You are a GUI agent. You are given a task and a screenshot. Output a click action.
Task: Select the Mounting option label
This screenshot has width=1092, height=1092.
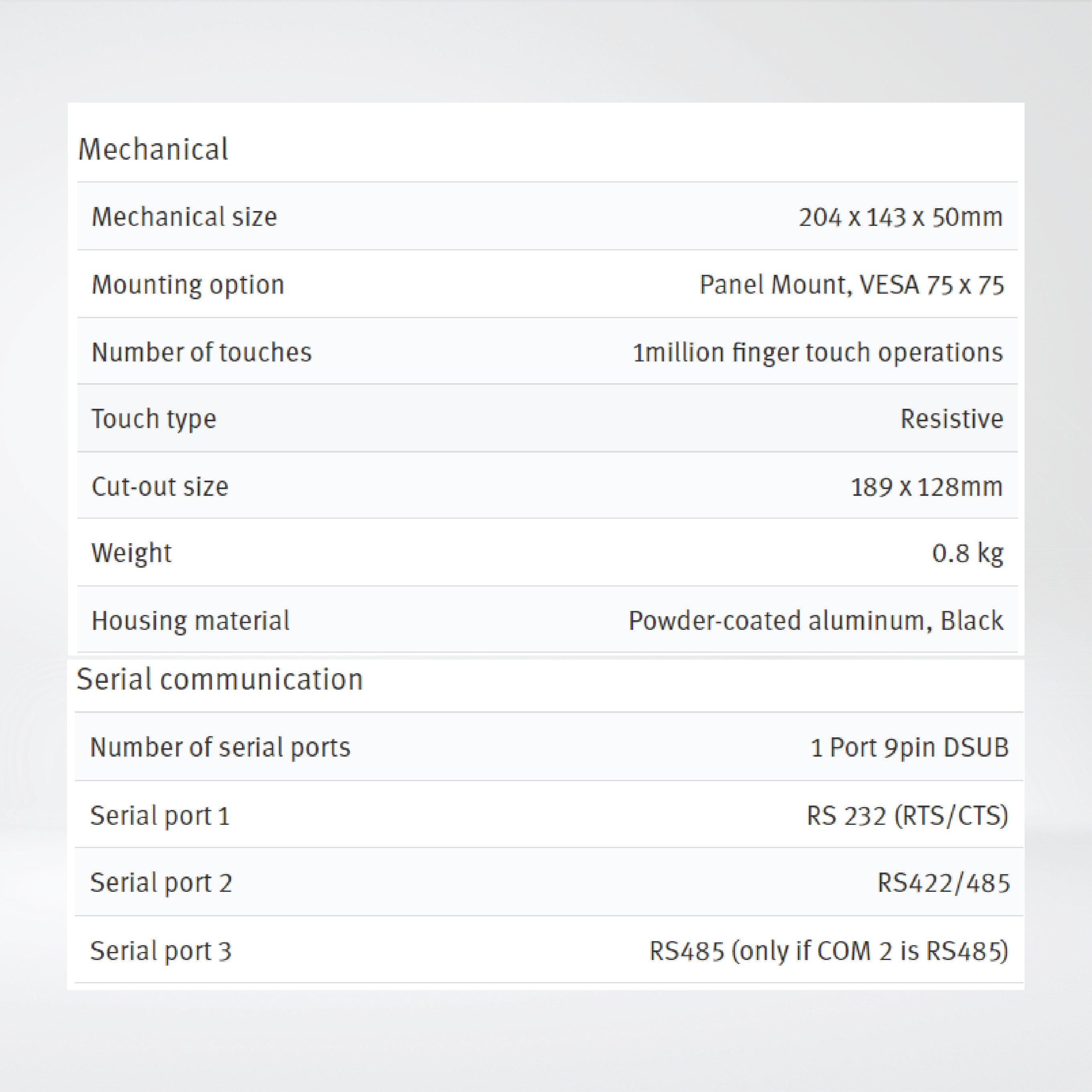tap(188, 284)
